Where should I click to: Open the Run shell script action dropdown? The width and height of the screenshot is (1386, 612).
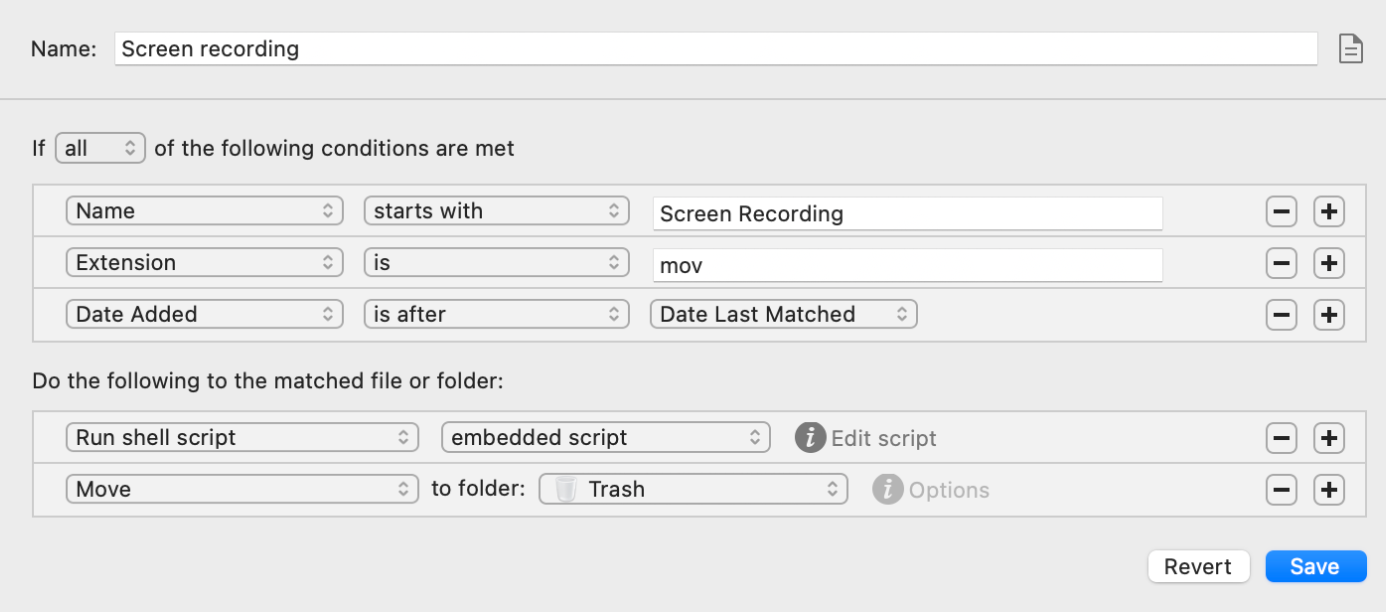242,437
